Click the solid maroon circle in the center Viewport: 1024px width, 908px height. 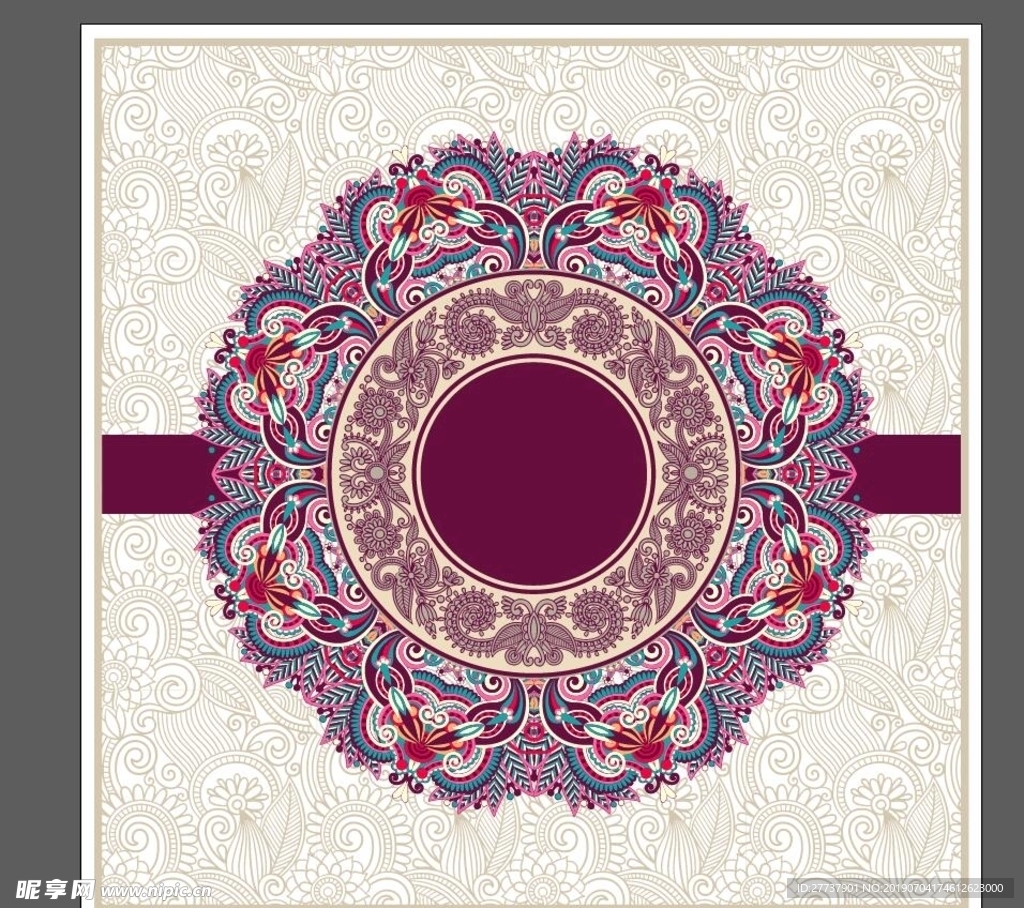(x=535, y=474)
